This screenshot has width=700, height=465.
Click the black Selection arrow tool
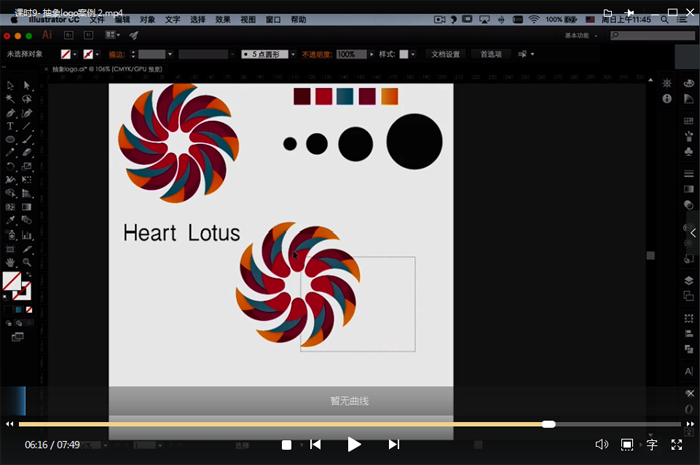[x=10, y=86]
